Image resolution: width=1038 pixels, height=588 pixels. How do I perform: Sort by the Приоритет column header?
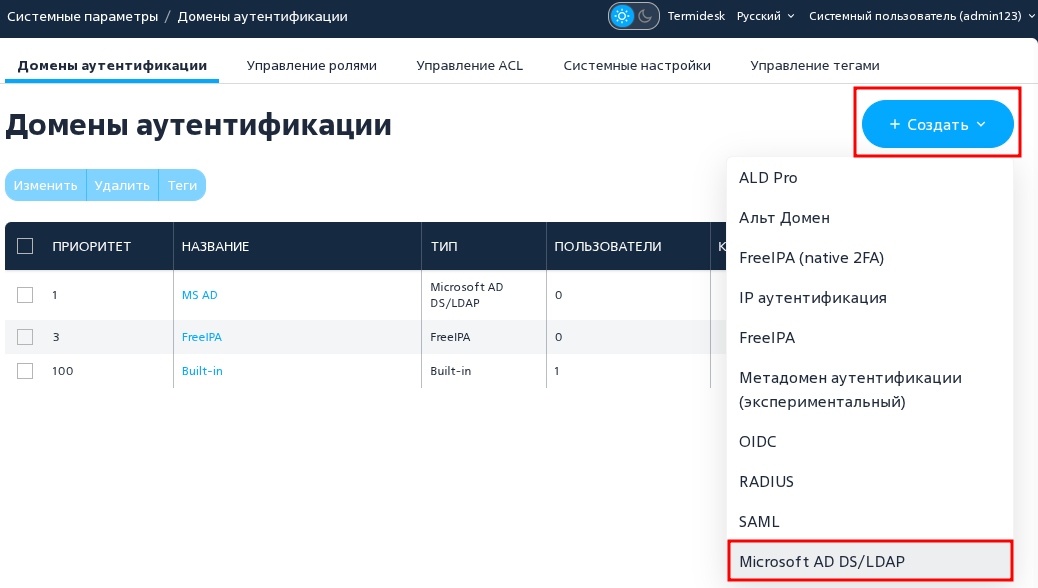[91, 246]
